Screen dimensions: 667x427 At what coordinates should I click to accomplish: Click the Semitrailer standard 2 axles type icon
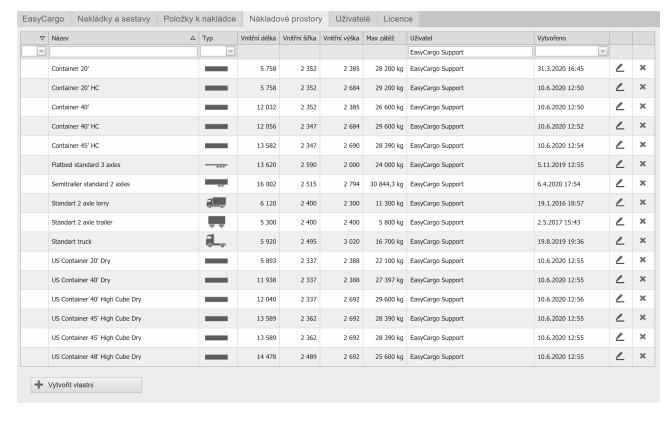[216, 183]
